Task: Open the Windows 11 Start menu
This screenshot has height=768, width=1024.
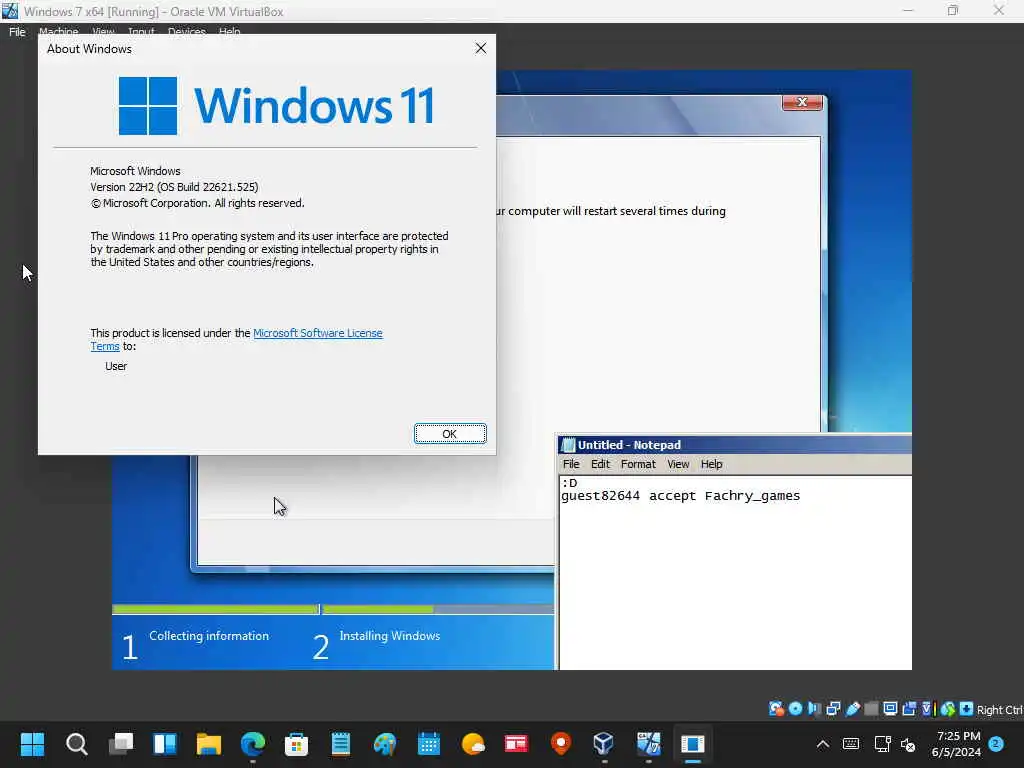Action: (x=32, y=744)
